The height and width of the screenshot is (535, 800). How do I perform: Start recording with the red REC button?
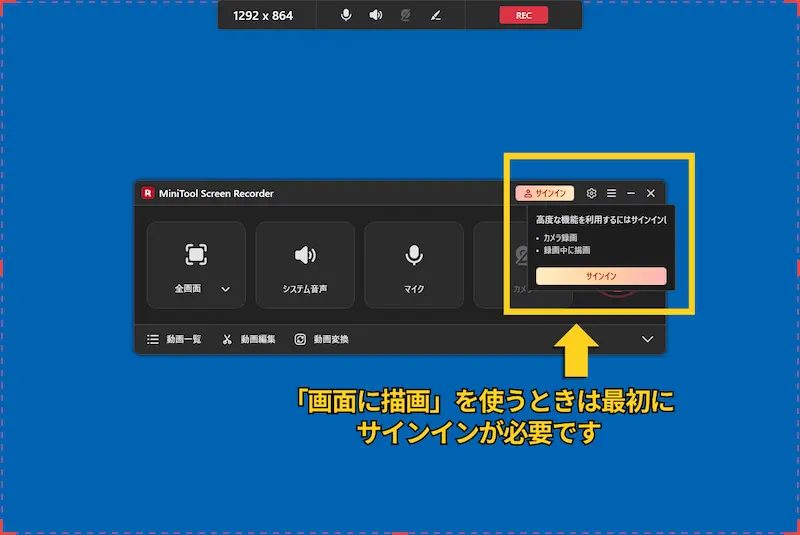tap(523, 15)
